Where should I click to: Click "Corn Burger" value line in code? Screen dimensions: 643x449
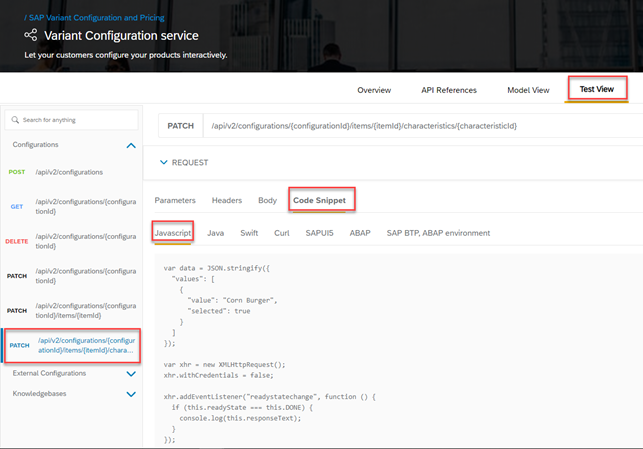coord(233,301)
